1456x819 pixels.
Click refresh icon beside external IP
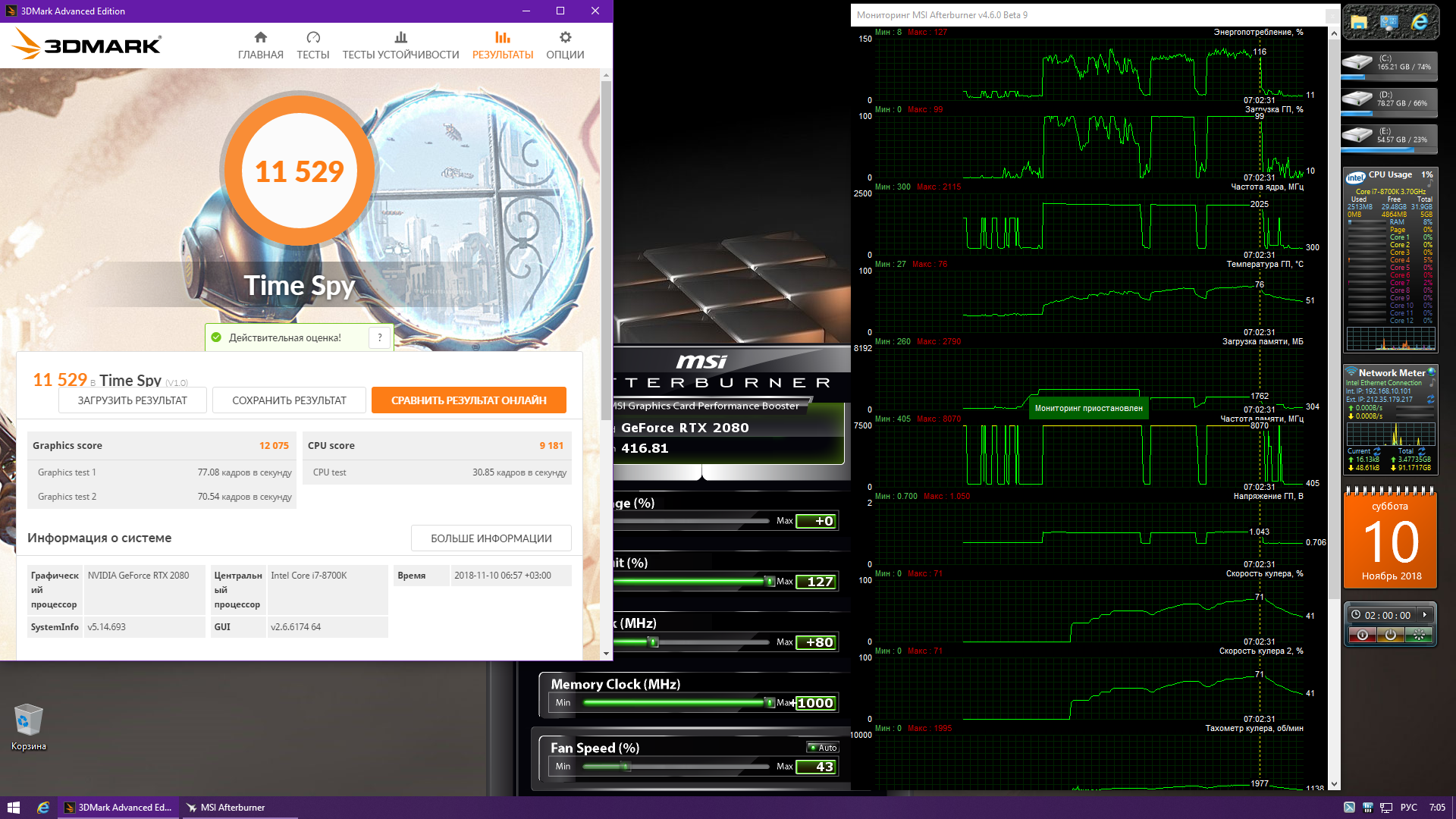[x=1430, y=399]
